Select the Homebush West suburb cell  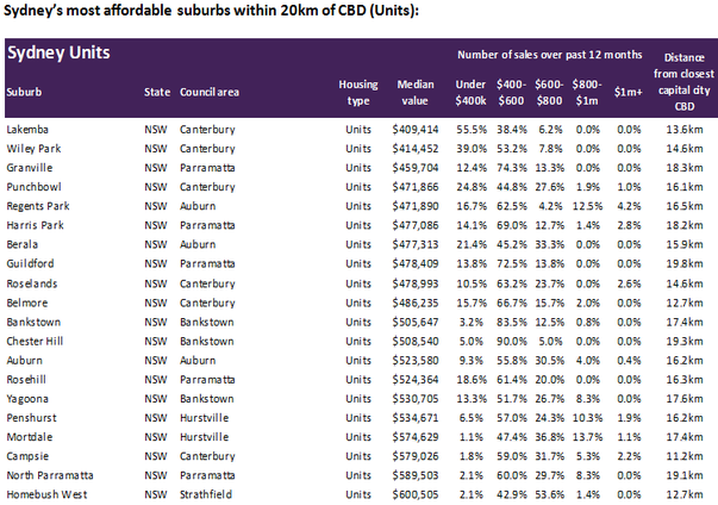[47, 494]
